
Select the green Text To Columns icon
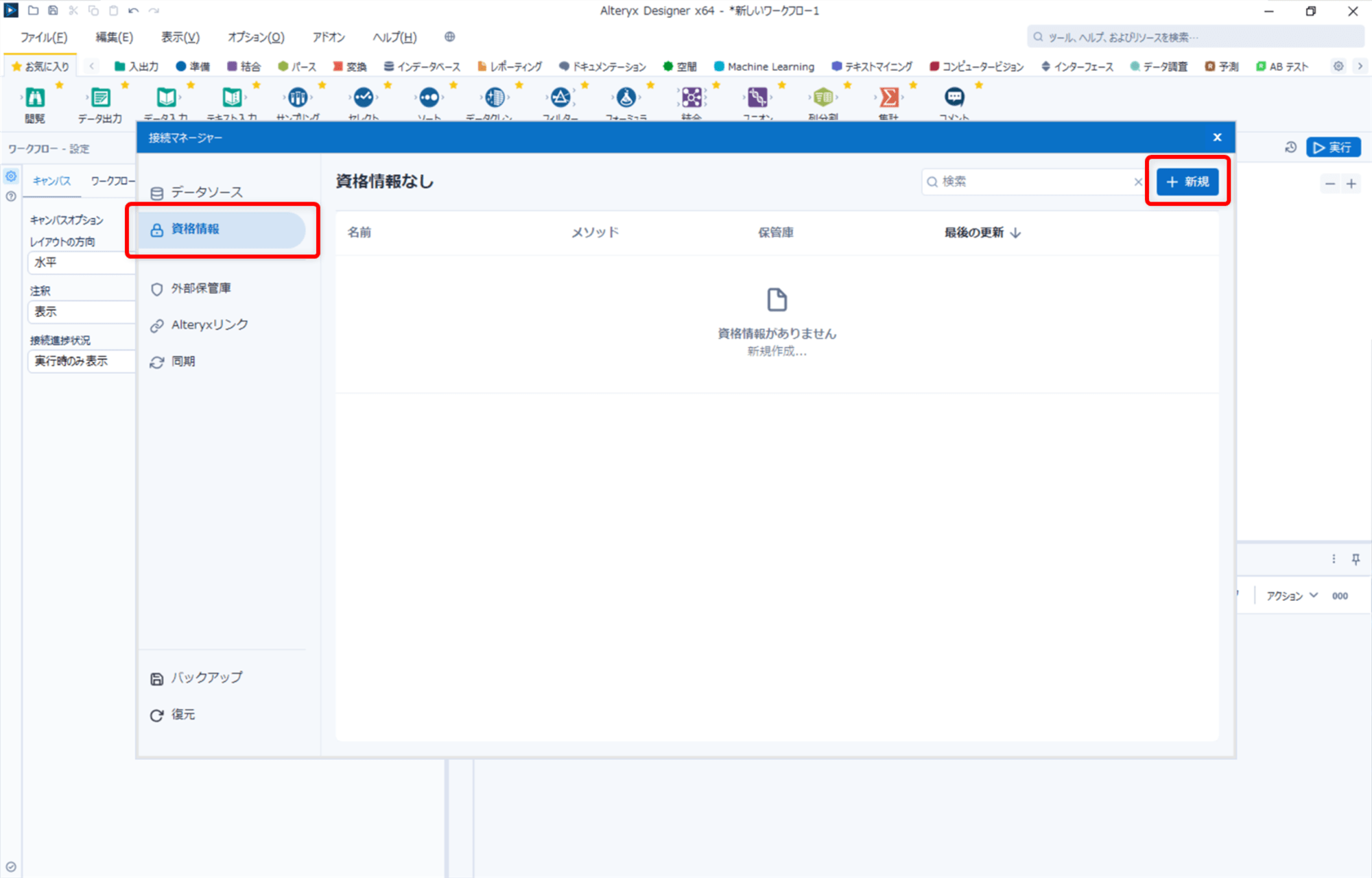coord(823,97)
